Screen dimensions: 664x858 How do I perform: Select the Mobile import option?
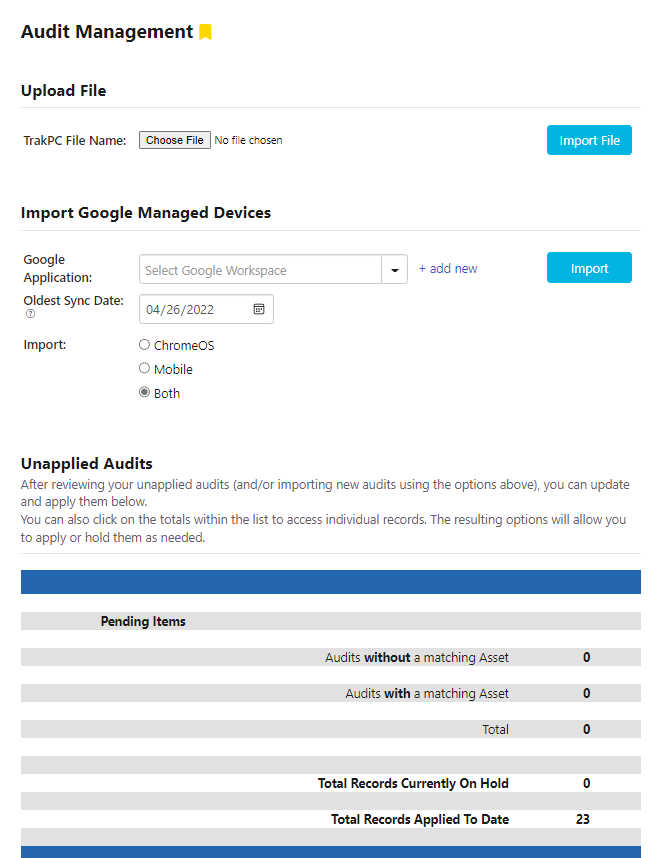pyautogui.click(x=145, y=368)
